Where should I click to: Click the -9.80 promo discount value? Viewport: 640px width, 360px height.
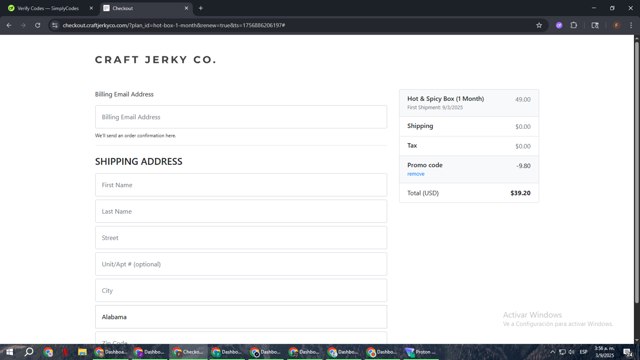(523, 166)
